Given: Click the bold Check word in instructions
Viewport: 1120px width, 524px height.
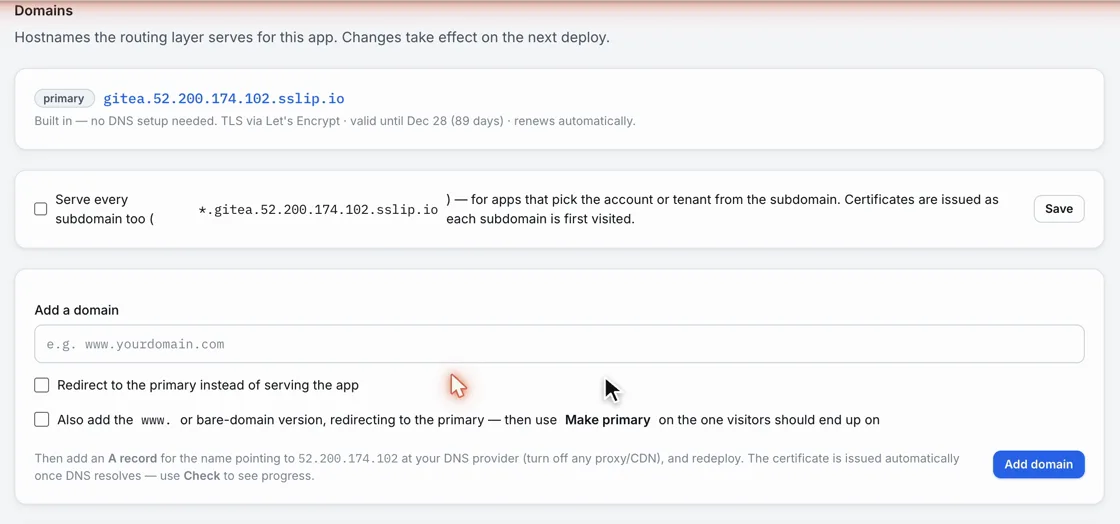Looking at the screenshot, I should coord(201,476).
